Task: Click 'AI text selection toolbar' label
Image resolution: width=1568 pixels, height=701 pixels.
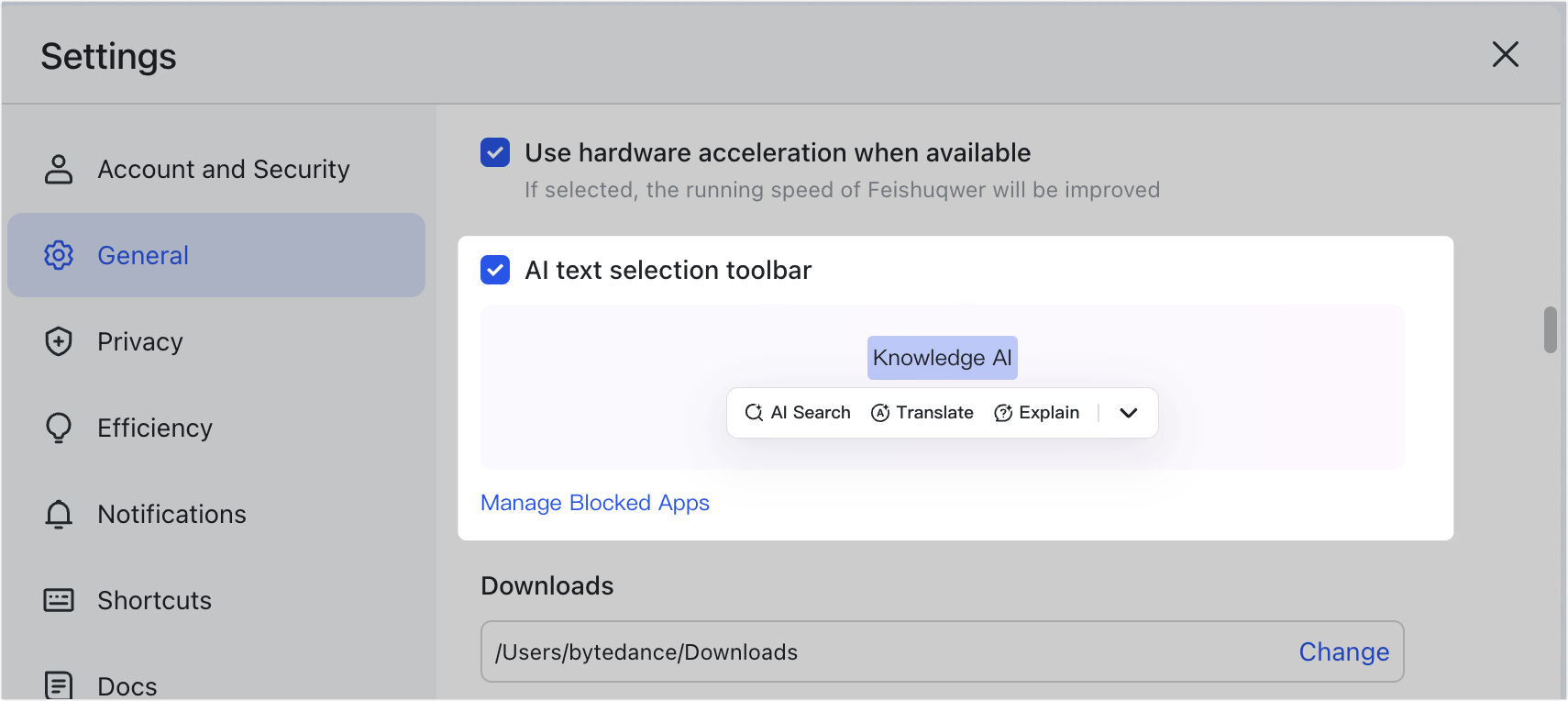Action: [x=668, y=270]
